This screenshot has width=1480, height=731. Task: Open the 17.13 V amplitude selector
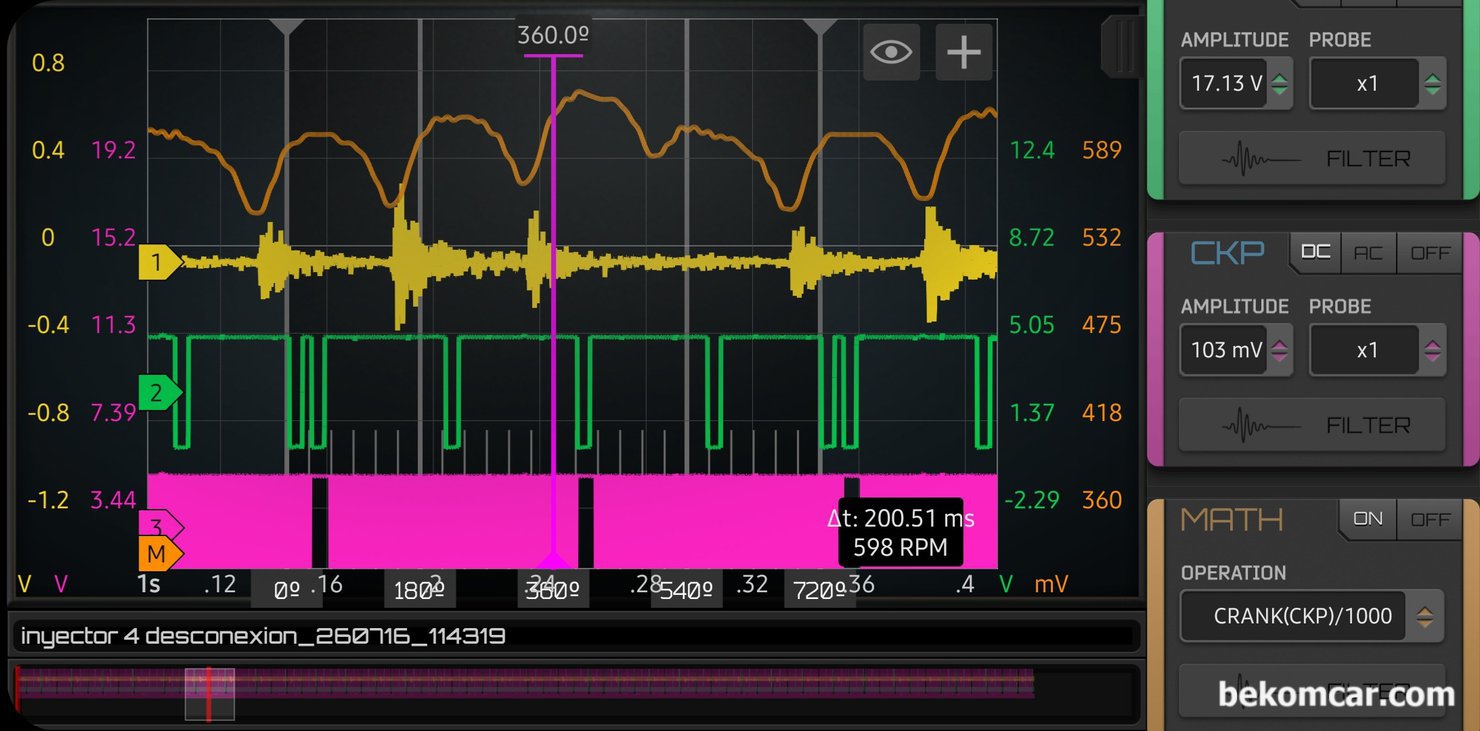coord(1236,84)
